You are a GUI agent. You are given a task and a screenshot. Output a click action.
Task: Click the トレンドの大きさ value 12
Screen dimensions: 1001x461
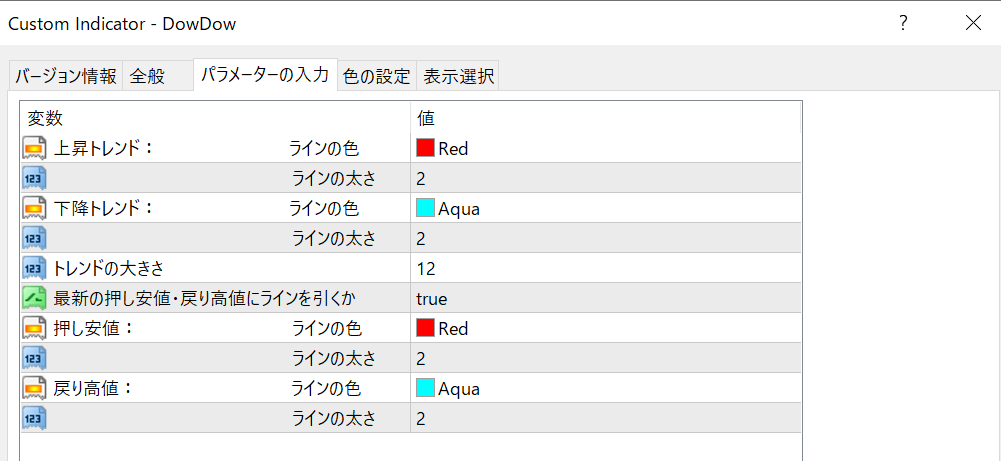click(428, 268)
